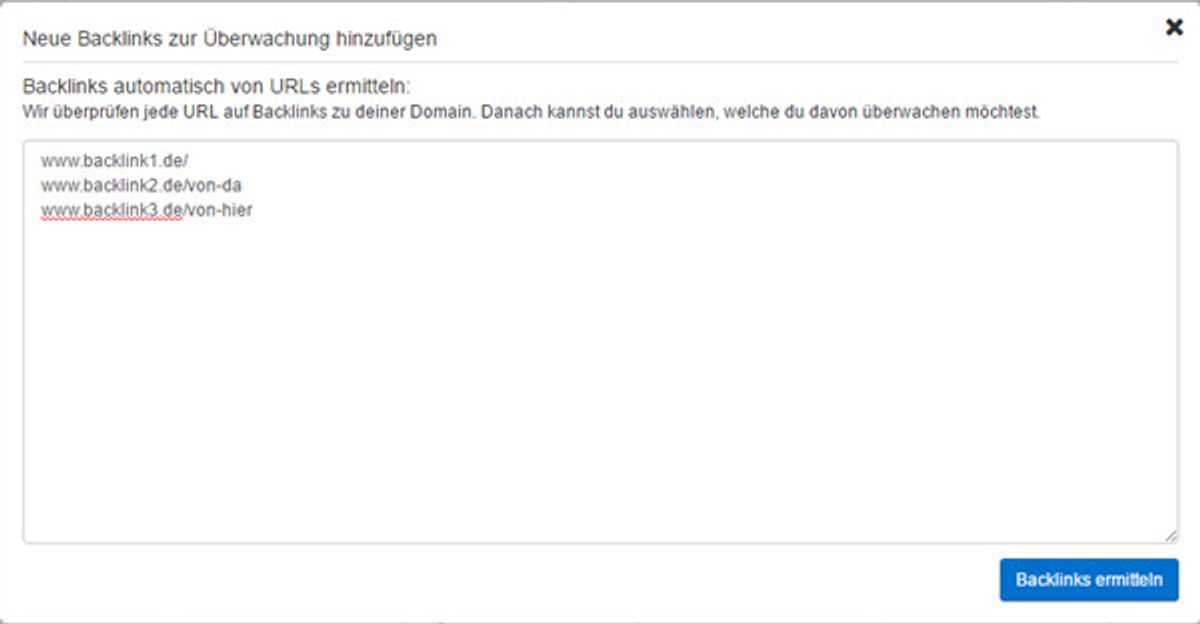This screenshot has width=1200, height=624.
Task: Click the heading Backlinks automatisch von URLs ermitteln
Action: [x=217, y=86]
